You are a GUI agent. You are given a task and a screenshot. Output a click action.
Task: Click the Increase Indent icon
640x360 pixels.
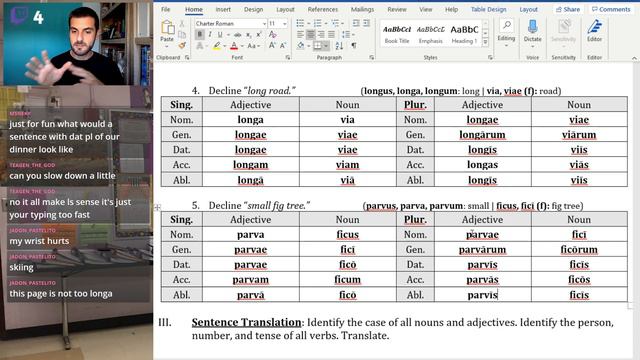(367, 23)
